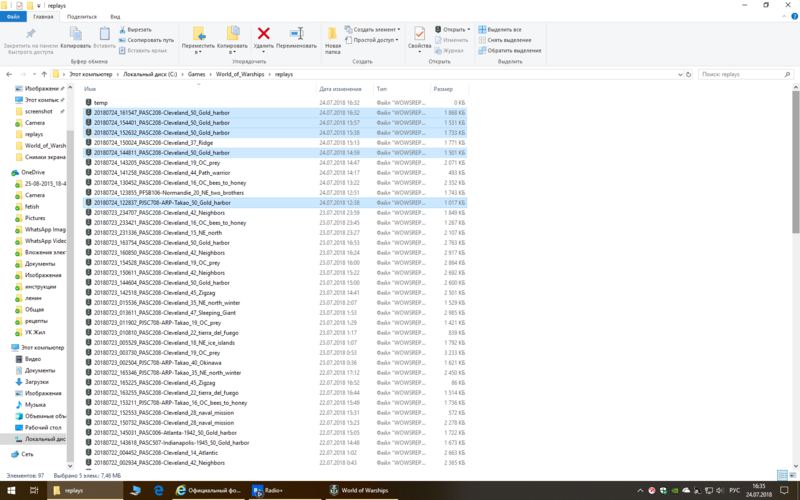Click the Select all icon
Image resolution: width=800 pixels, height=500 pixels.
tap(482, 30)
